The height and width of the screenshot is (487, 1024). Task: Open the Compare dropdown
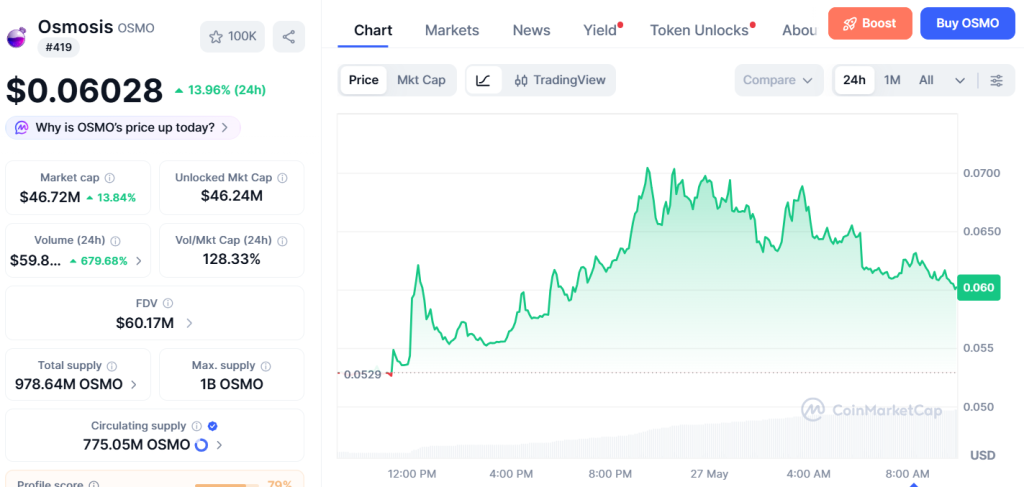(x=778, y=80)
